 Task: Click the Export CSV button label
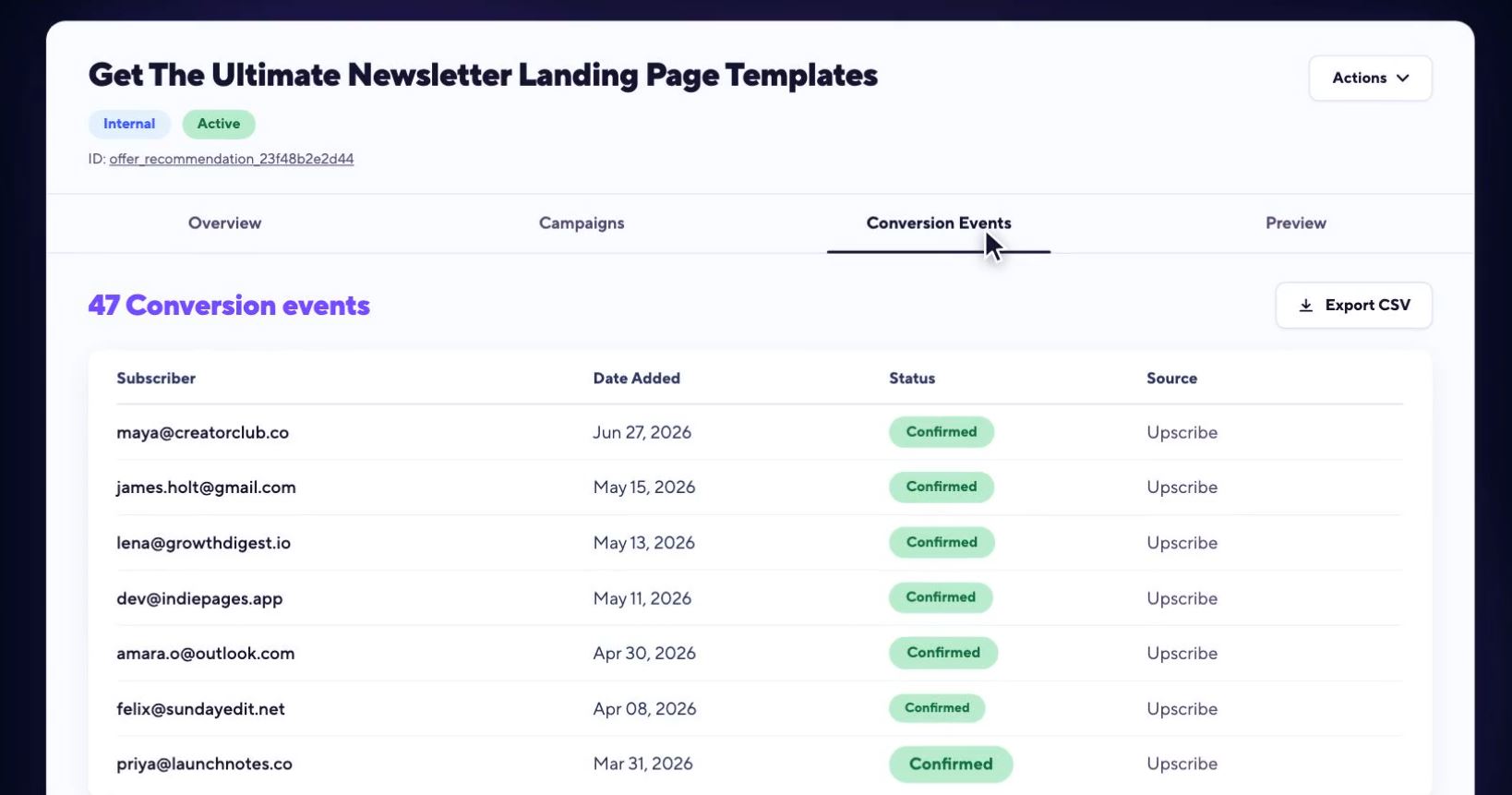point(1367,306)
